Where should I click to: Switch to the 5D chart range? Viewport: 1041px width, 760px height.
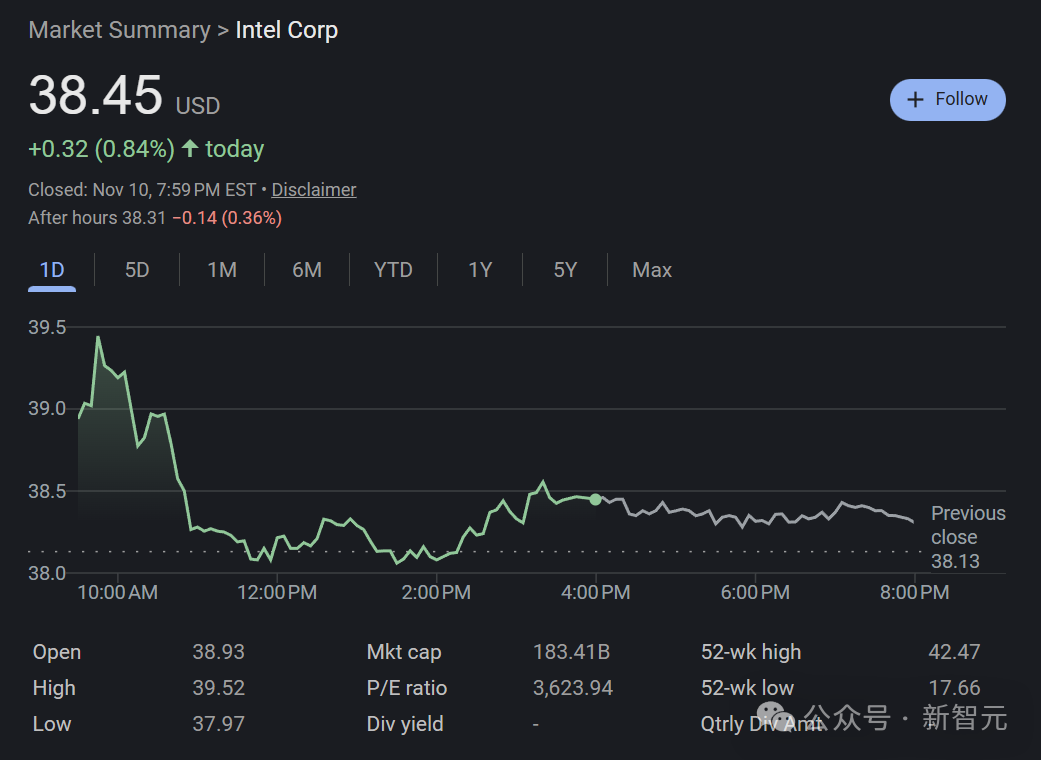click(137, 270)
